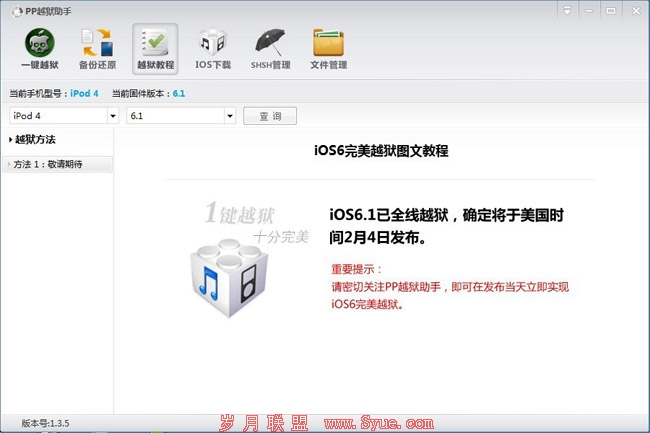Open the IOS下载 firmware download section
Viewport: 650px width, 433px height.
point(213,48)
